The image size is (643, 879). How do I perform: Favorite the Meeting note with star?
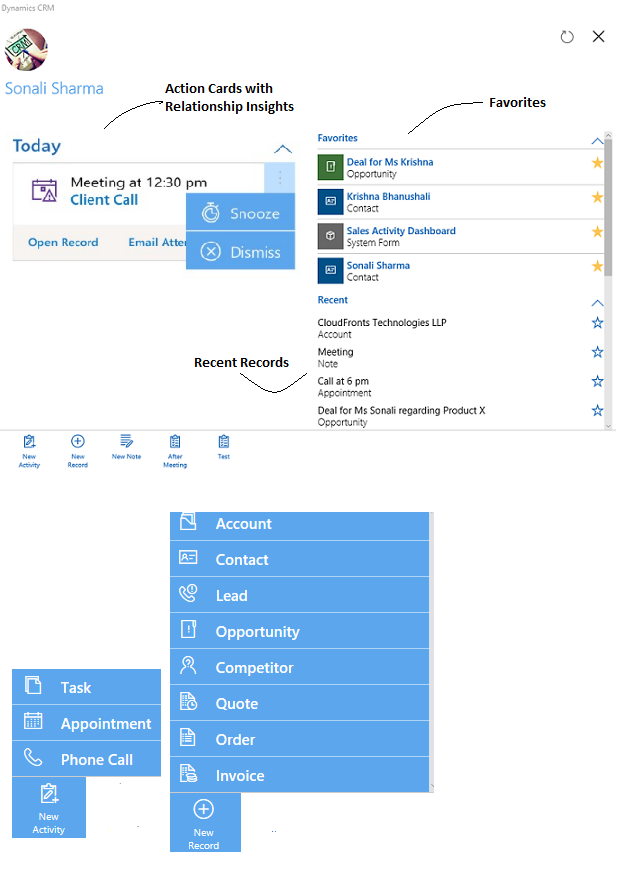coord(597,351)
